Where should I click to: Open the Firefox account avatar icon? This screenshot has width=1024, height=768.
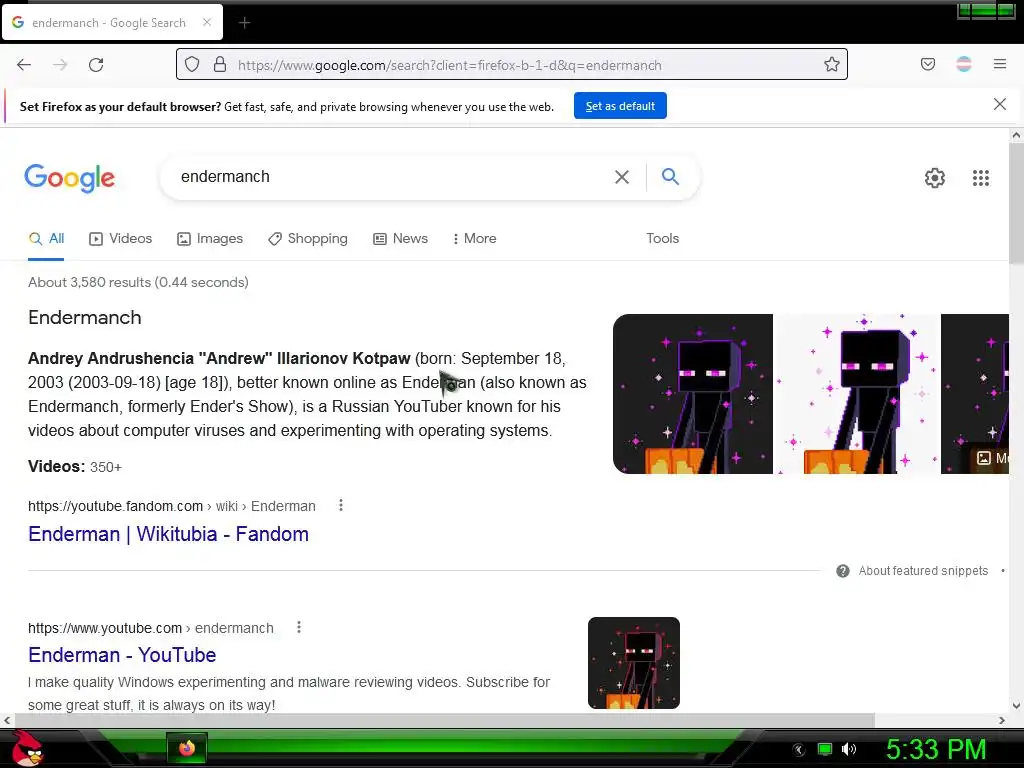point(964,64)
